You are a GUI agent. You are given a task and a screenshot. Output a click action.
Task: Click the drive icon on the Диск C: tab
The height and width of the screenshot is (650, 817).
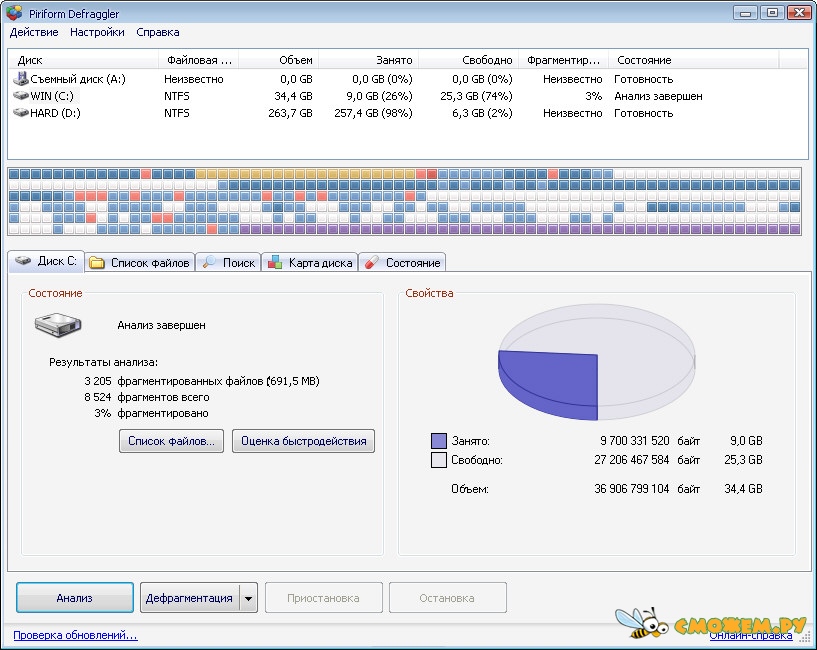pos(23,261)
